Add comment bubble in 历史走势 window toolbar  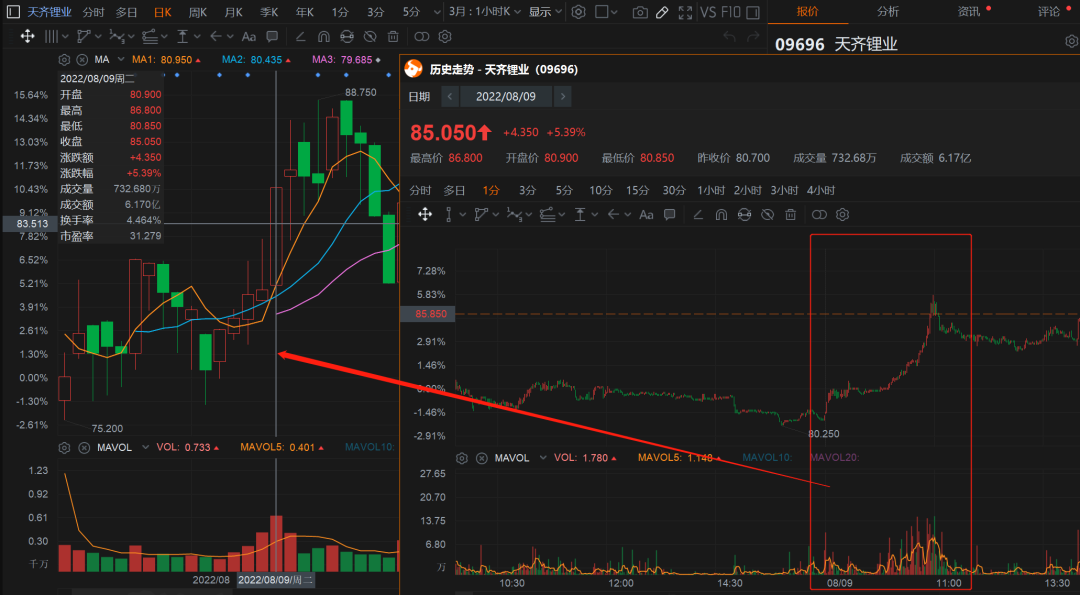coord(669,215)
